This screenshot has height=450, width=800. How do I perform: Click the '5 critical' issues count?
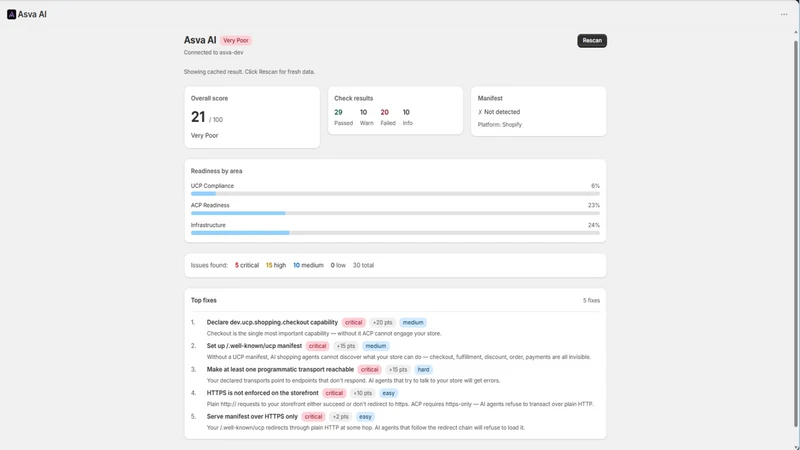tap(246, 265)
